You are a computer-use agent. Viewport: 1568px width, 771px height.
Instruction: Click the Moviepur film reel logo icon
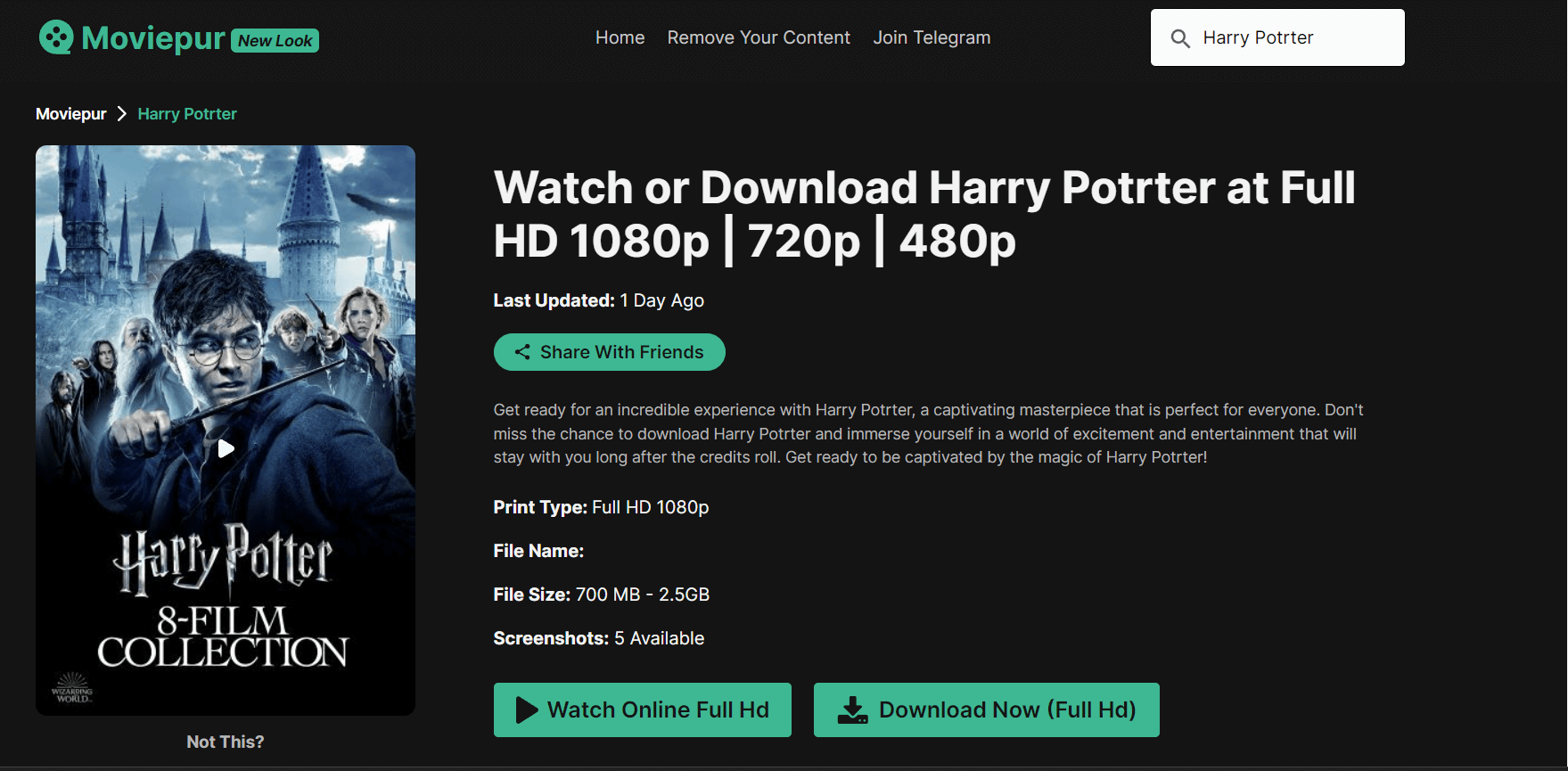coord(56,37)
